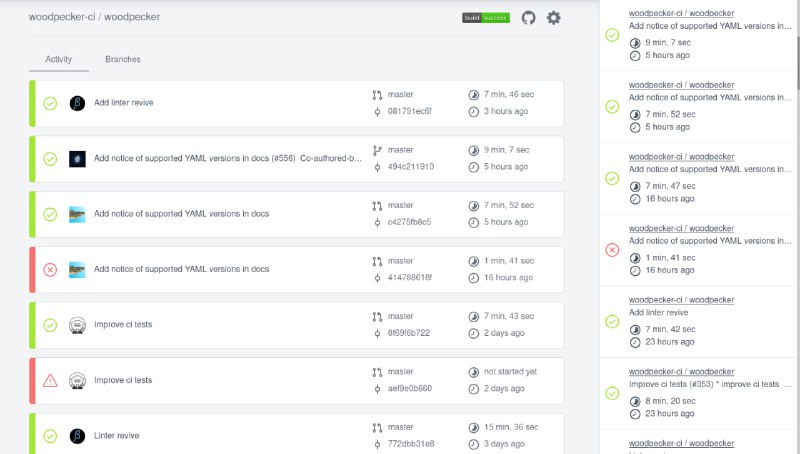
Task: Open sidebar woodpecker link for 1 min, 41 sec build
Action: 681,229
